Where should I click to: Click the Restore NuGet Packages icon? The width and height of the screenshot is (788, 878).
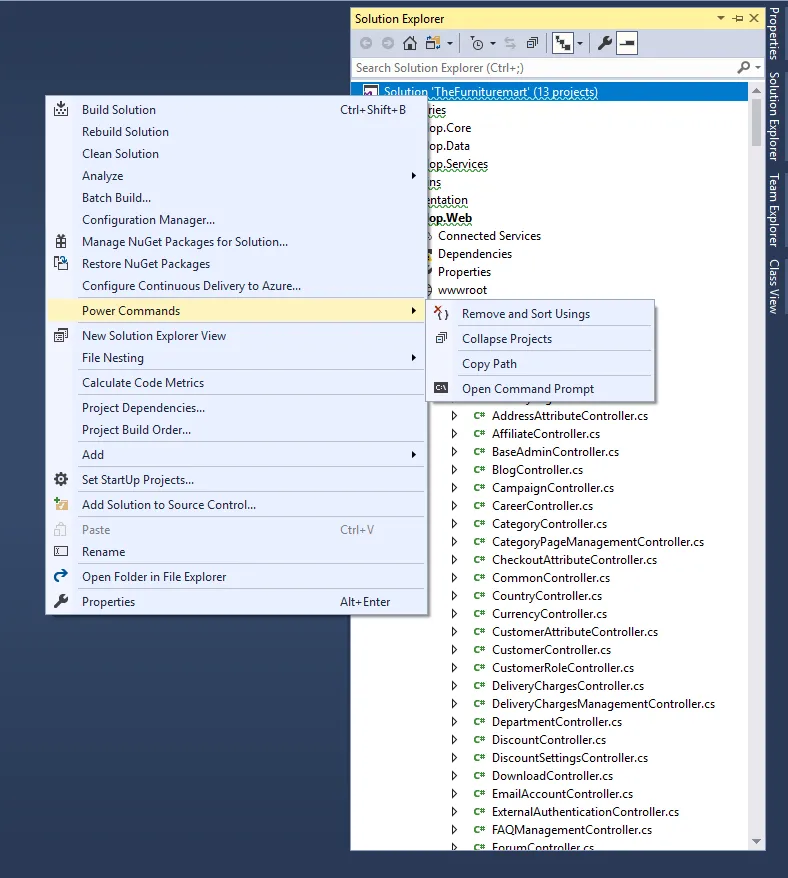[60, 263]
